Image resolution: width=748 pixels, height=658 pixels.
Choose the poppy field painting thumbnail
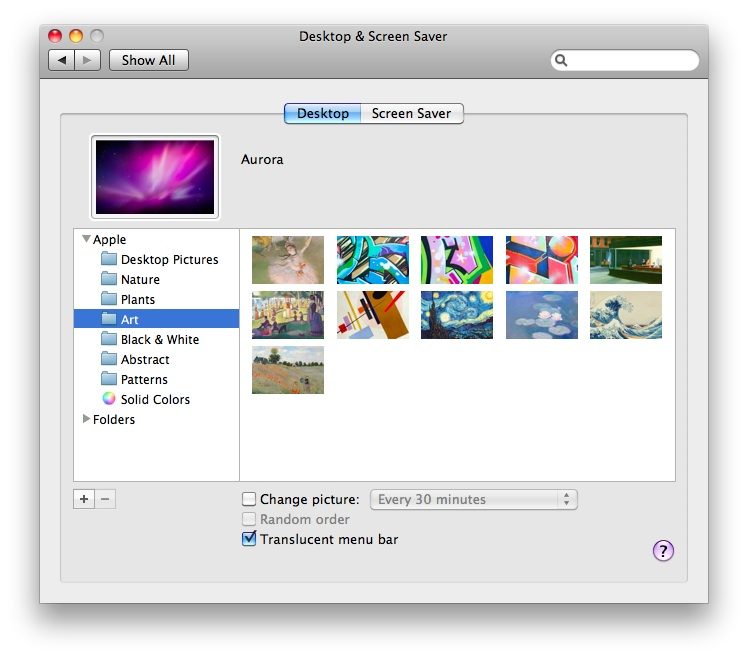(288, 370)
